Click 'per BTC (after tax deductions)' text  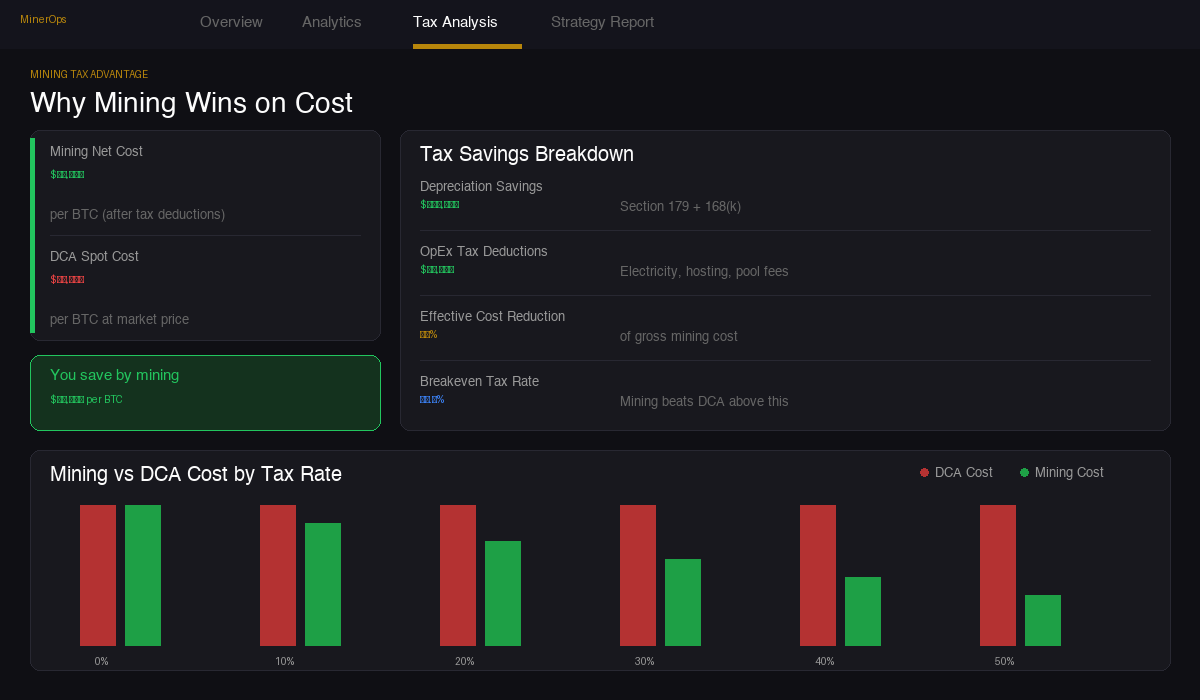pos(137,214)
